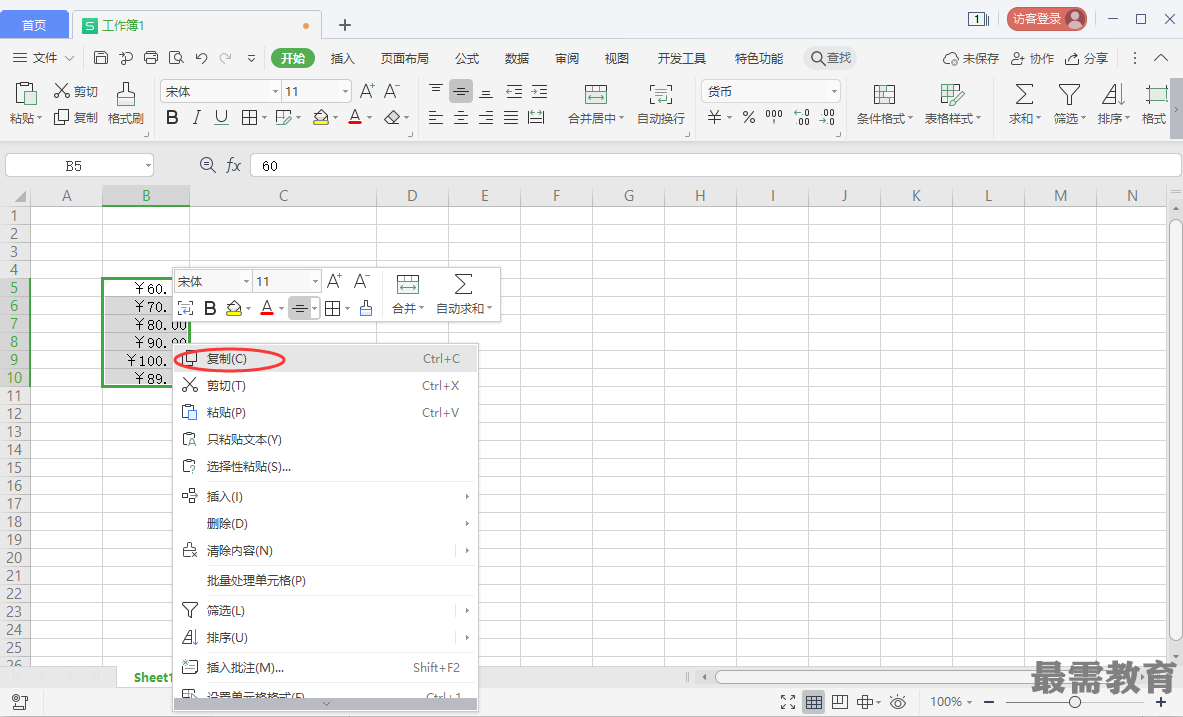
Task: Select 剪切(T) in the context menu
Action: tap(325, 386)
